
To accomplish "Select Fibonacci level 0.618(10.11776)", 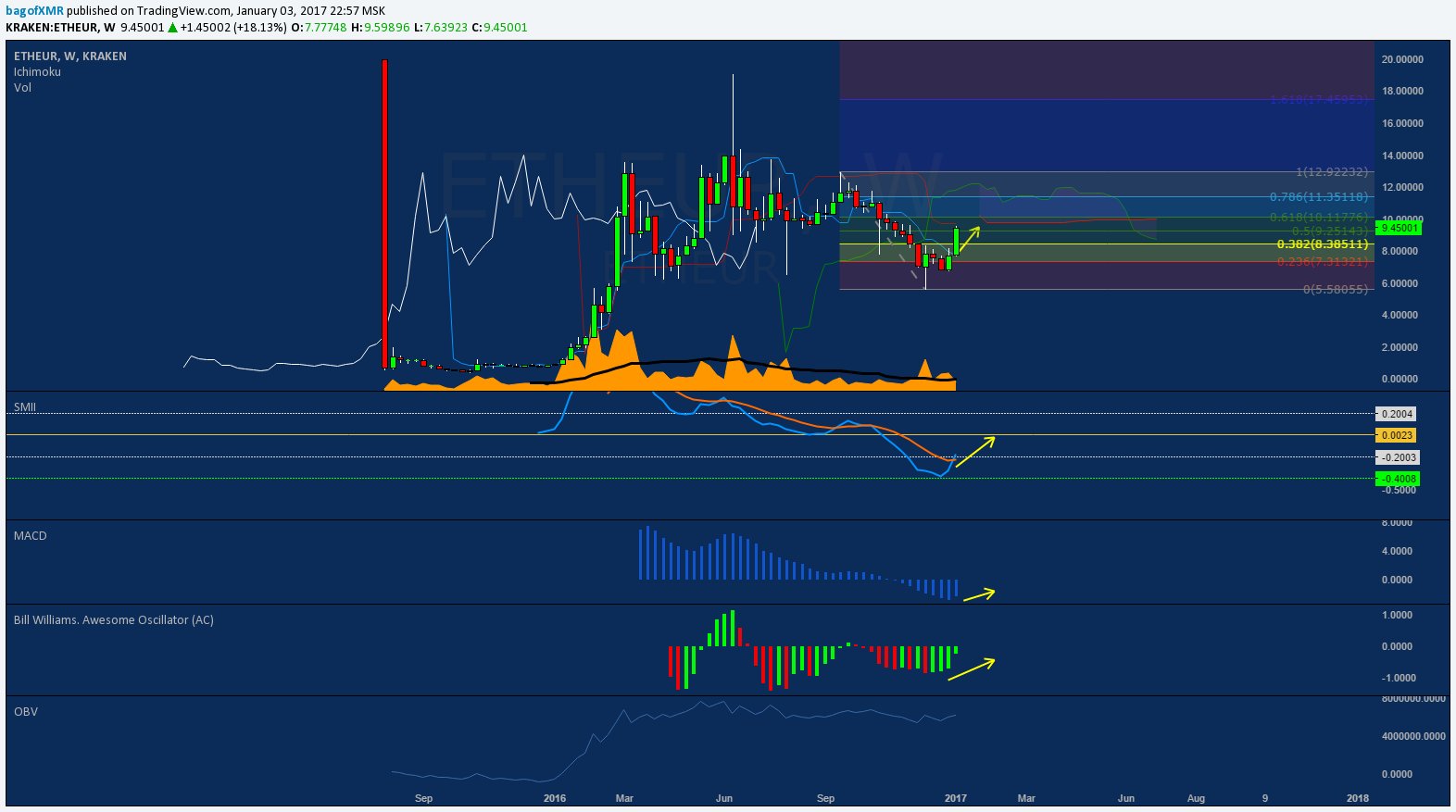I will (1319, 218).
